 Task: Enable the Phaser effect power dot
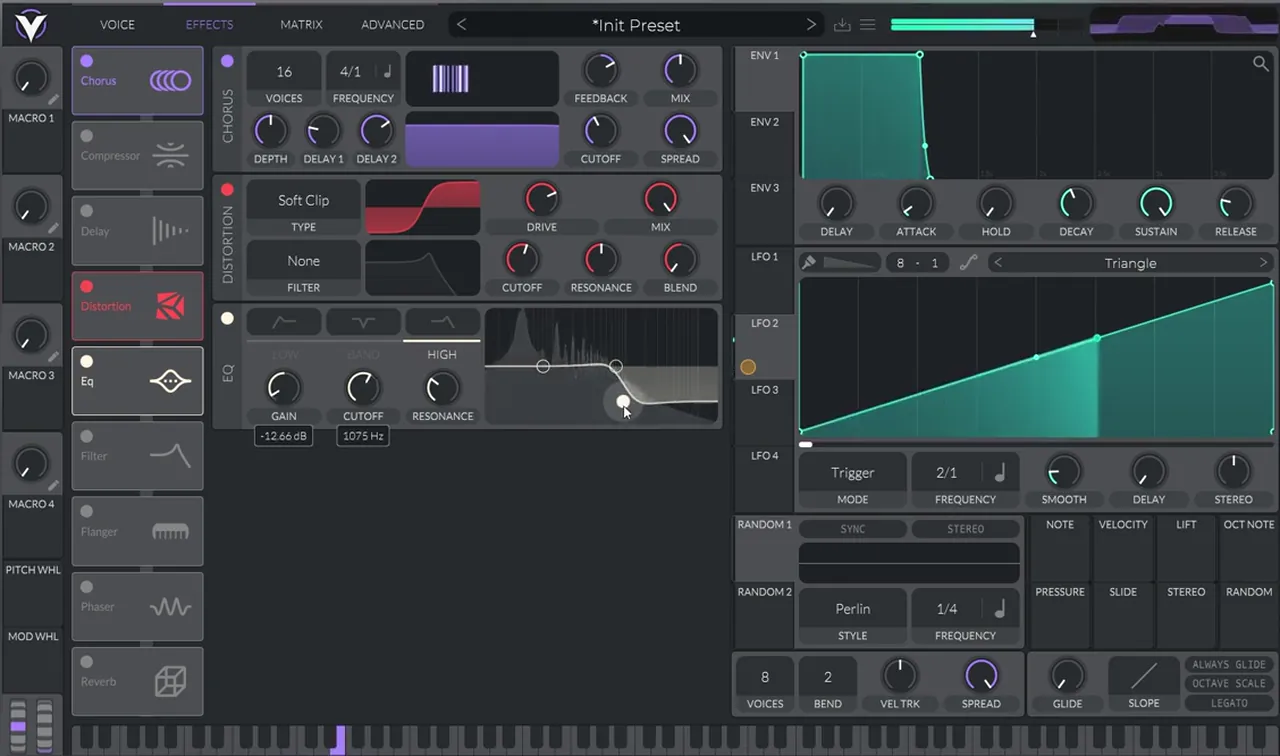(86, 587)
